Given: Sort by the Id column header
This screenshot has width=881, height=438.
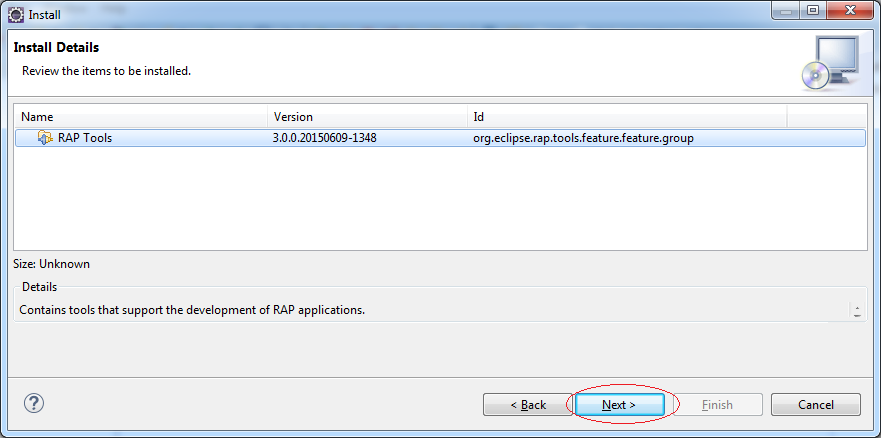Looking at the screenshot, I should click(626, 117).
